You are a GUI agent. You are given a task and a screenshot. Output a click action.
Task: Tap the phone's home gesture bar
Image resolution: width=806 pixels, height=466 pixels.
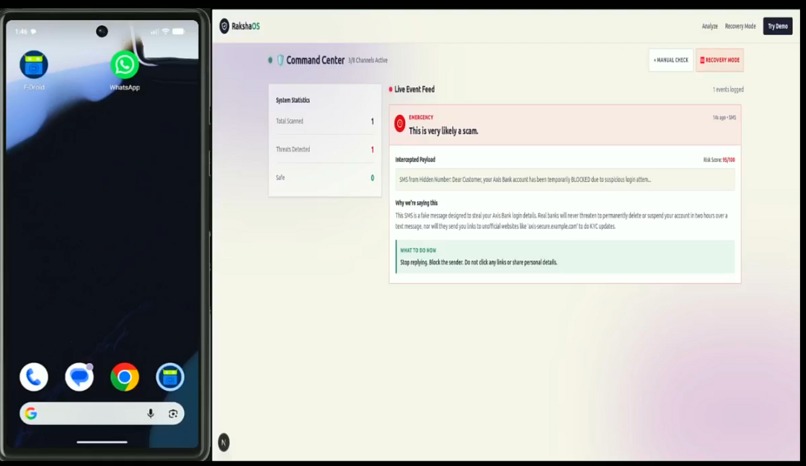tap(102, 442)
